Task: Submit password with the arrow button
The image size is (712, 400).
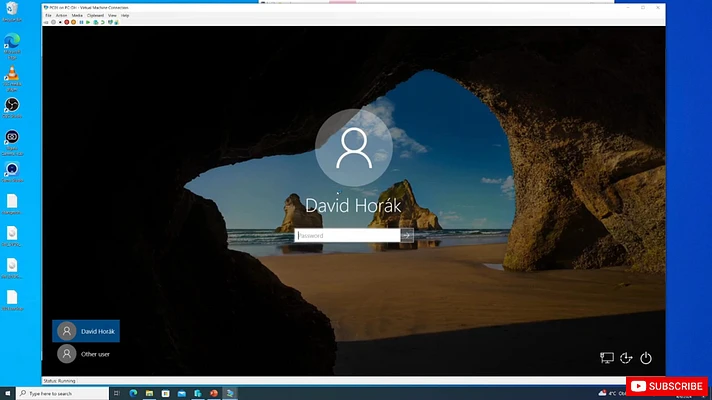Action: coord(406,236)
